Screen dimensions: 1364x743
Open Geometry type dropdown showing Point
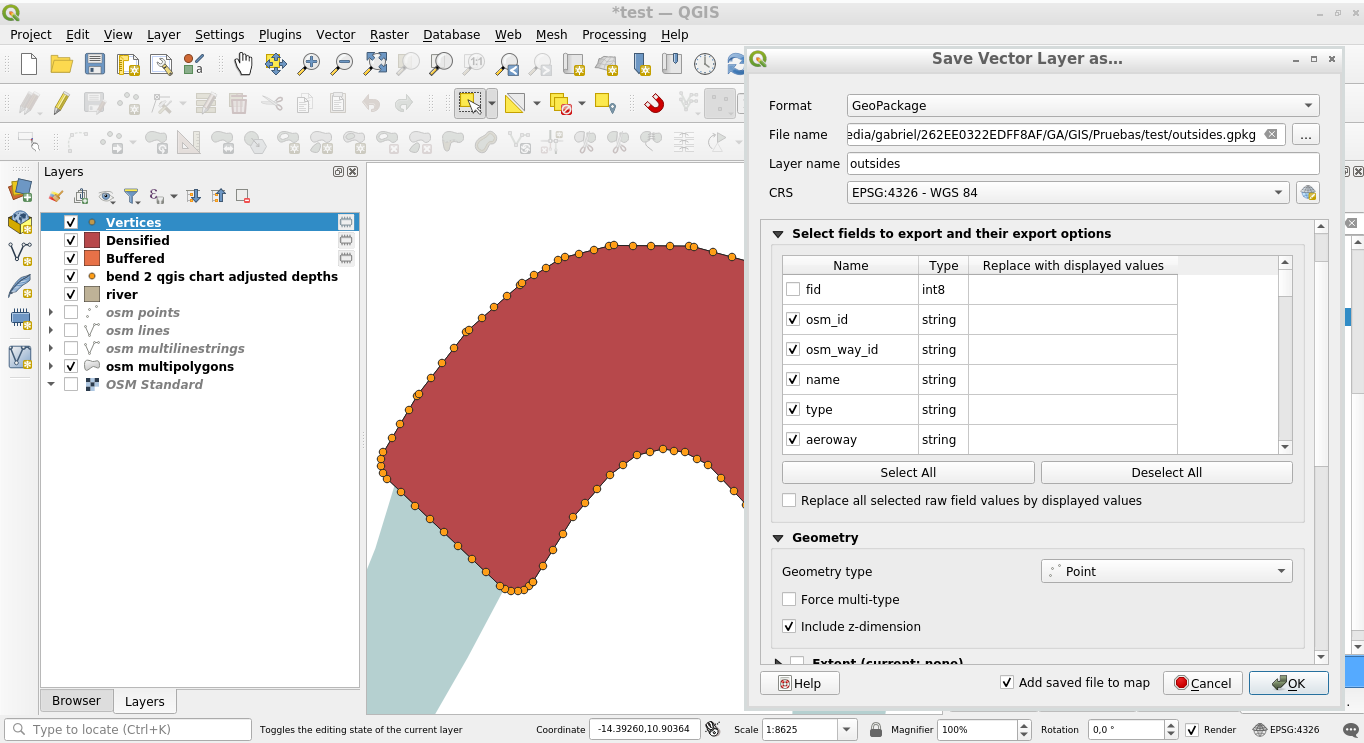click(1167, 571)
